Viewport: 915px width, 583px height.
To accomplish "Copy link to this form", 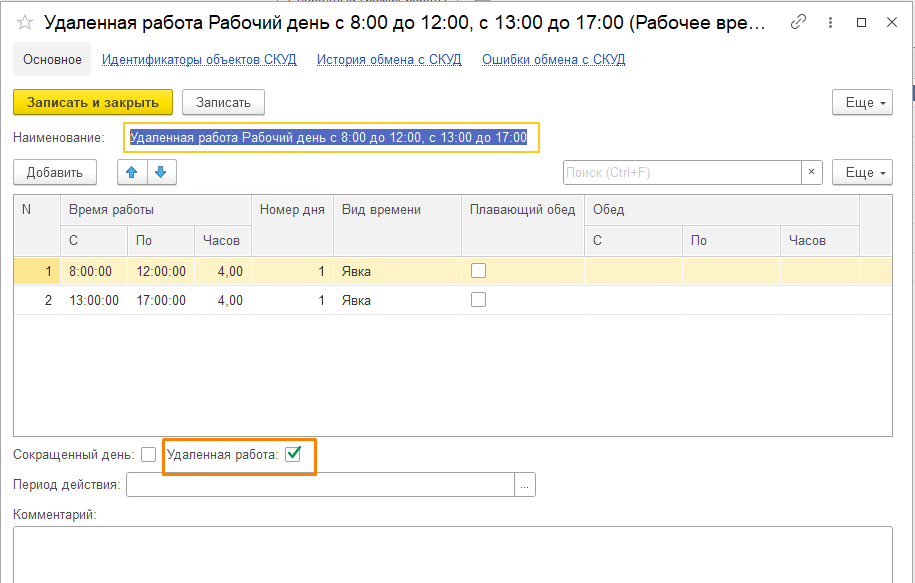I will click(x=797, y=22).
